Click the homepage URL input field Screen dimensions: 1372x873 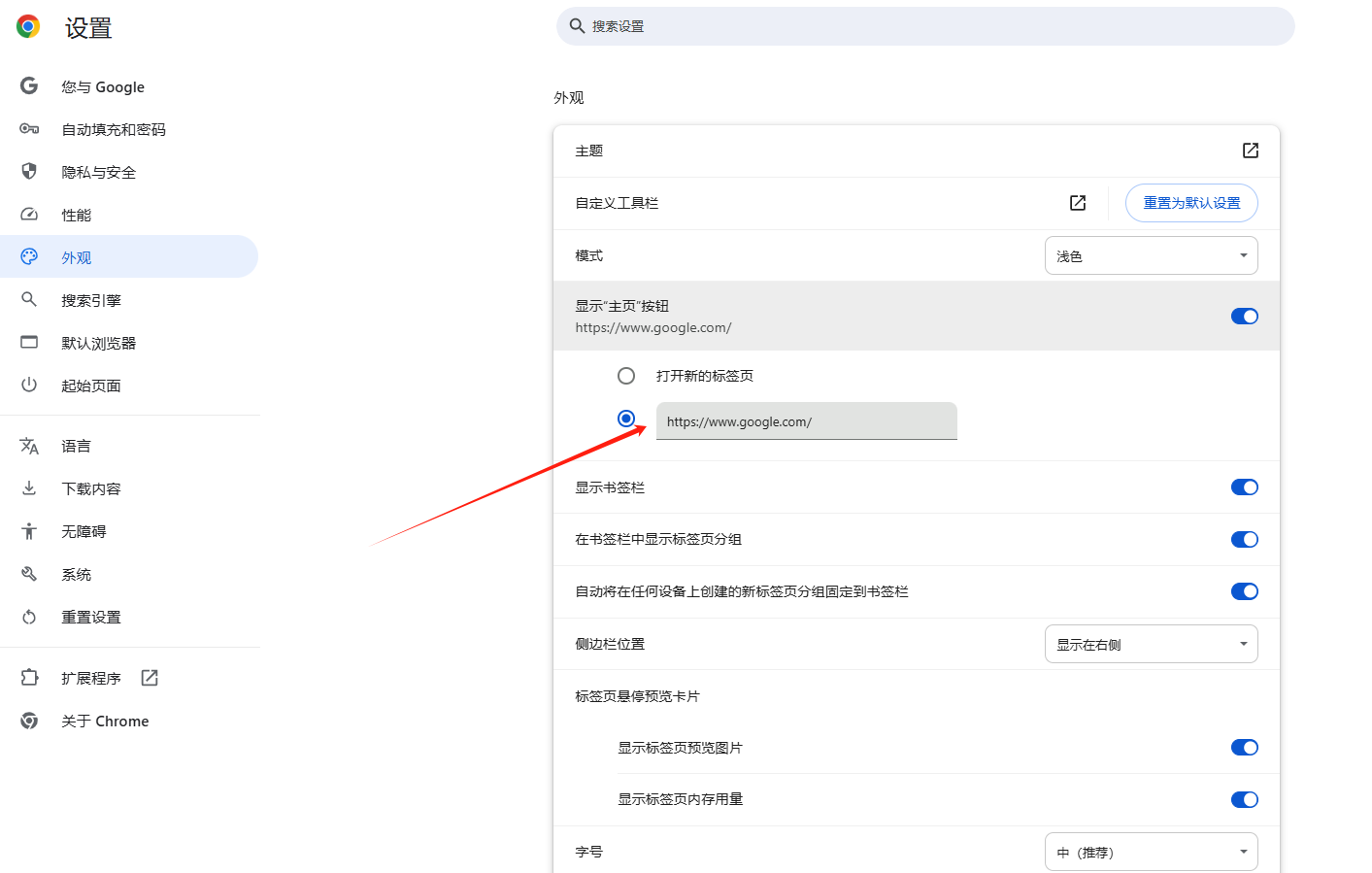[x=807, y=421]
